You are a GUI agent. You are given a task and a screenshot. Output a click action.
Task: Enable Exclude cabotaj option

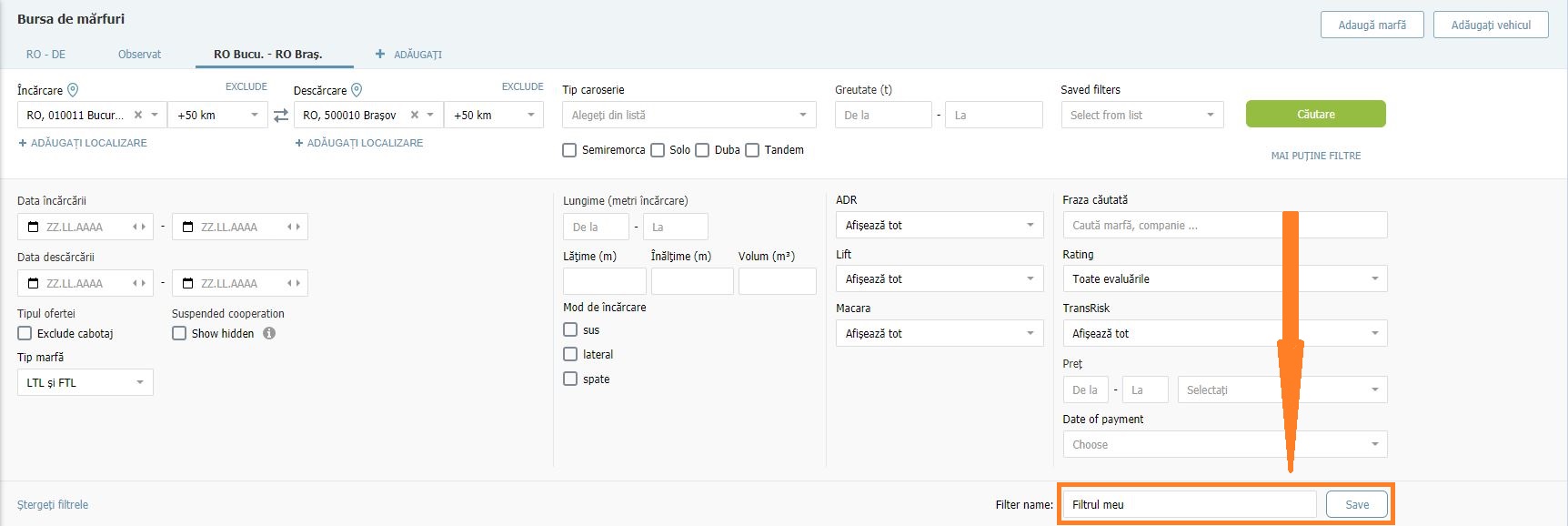[x=25, y=333]
